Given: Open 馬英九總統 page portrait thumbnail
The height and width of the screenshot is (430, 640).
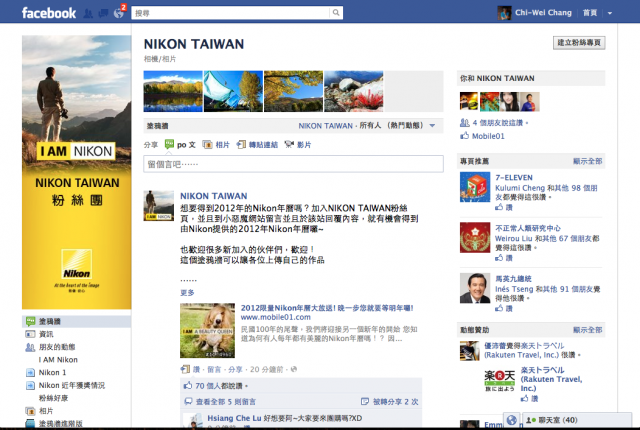Looking at the screenshot, I should click(x=475, y=288).
